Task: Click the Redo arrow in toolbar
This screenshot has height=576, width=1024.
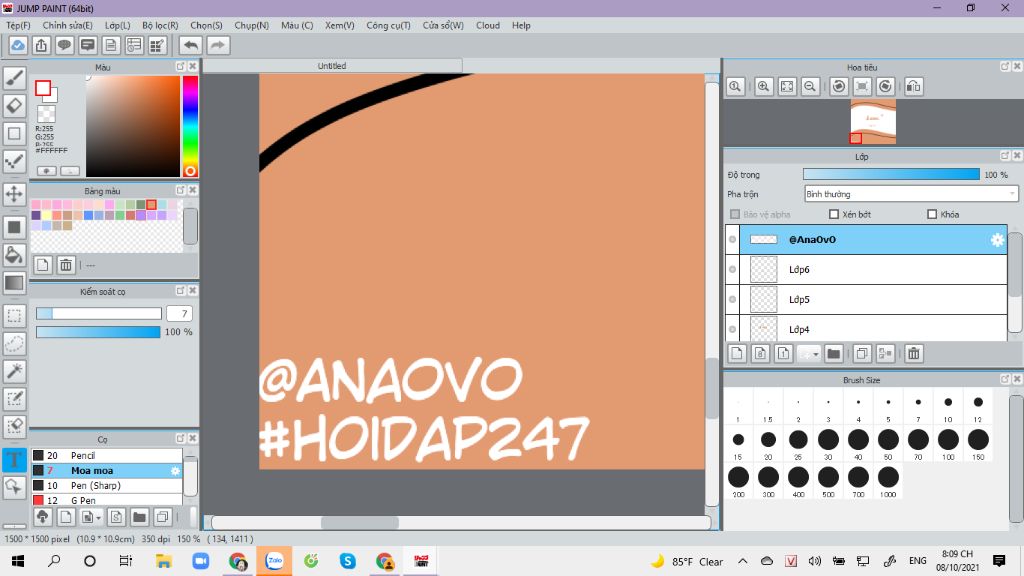Action: [218, 45]
